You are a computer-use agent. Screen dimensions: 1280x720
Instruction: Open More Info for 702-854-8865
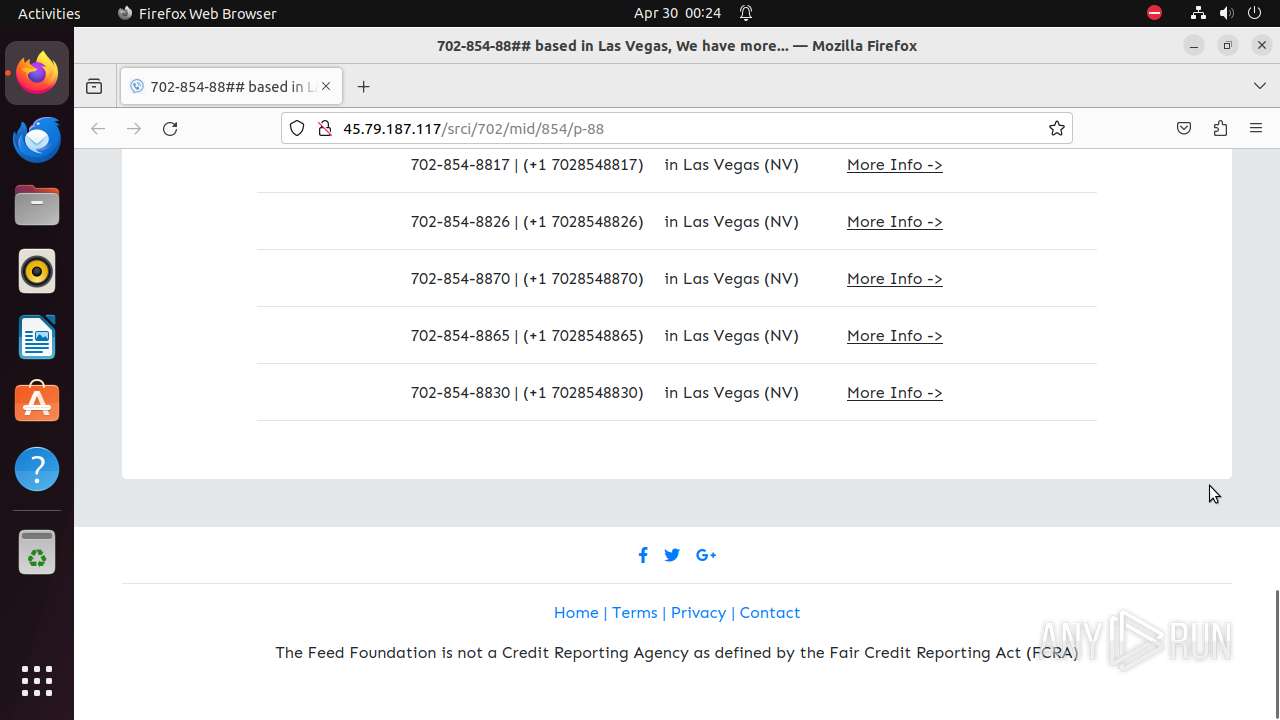click(x=894, y=335)
